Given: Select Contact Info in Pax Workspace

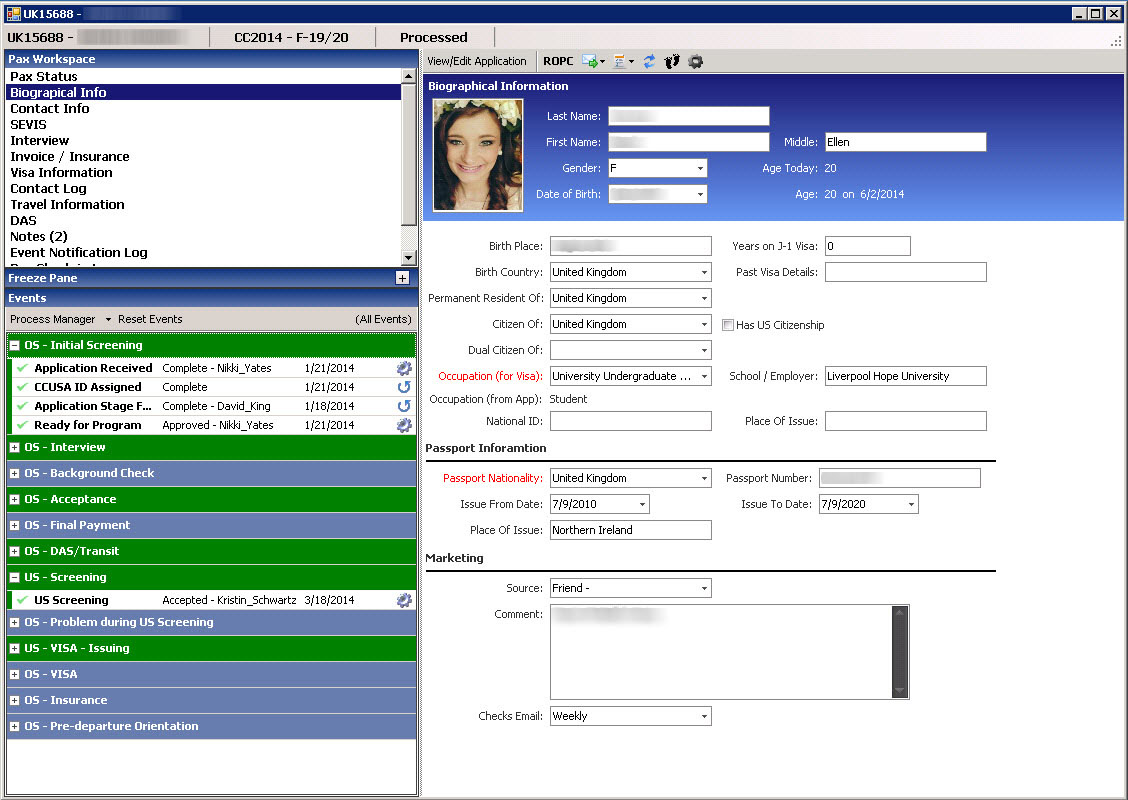Looking at the screenshot, I should tap(50, 108).
